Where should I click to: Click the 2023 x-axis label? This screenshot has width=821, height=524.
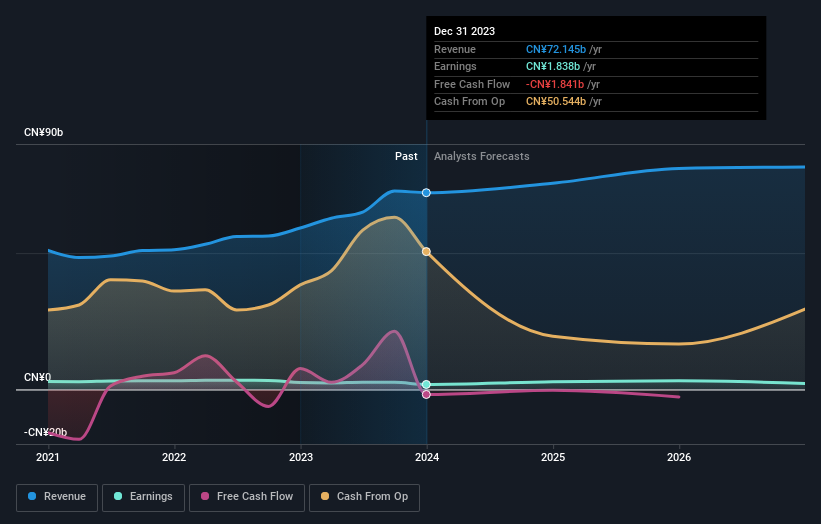[301, 457]
